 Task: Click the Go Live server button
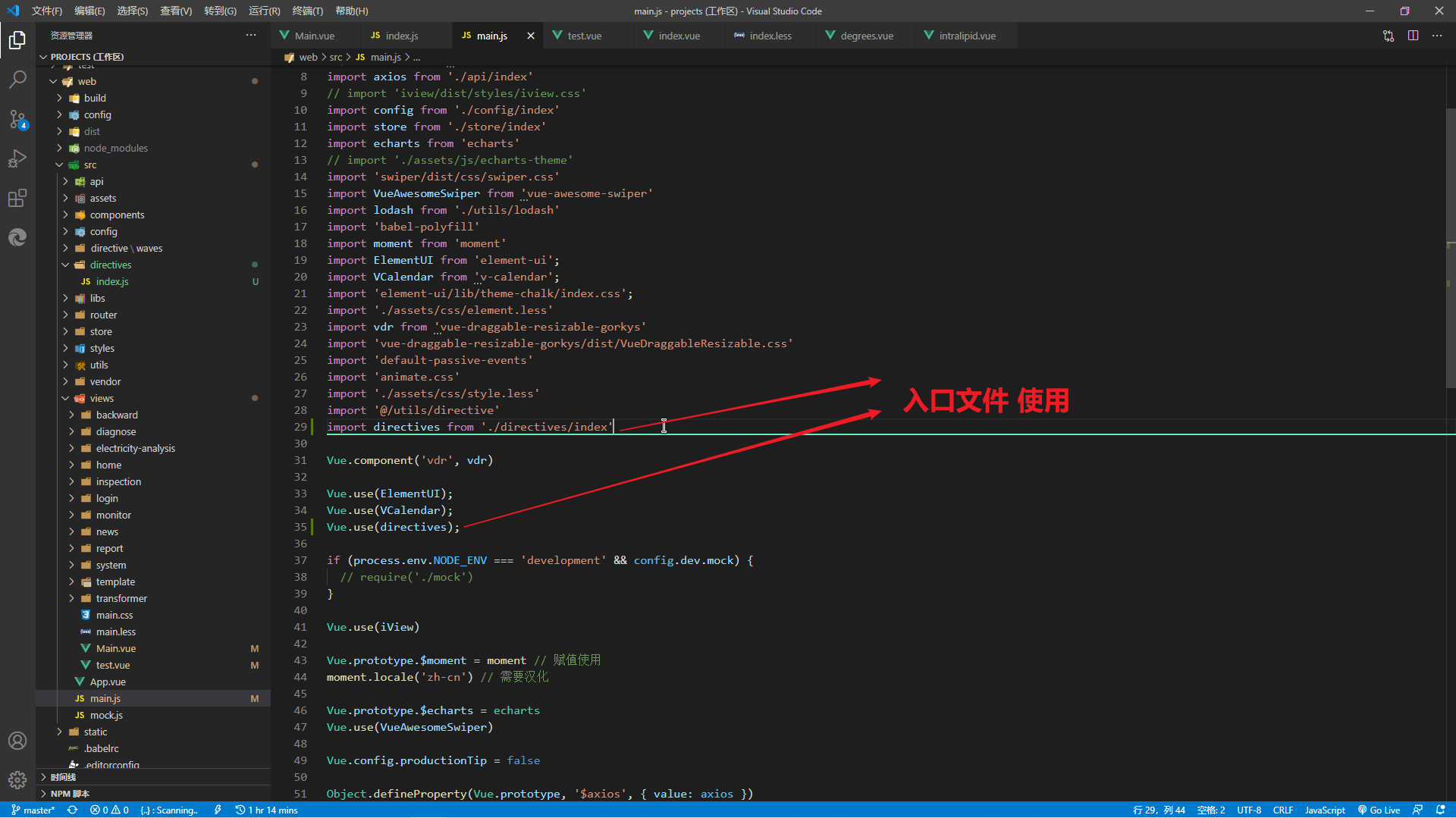(x=1379, y=810)
